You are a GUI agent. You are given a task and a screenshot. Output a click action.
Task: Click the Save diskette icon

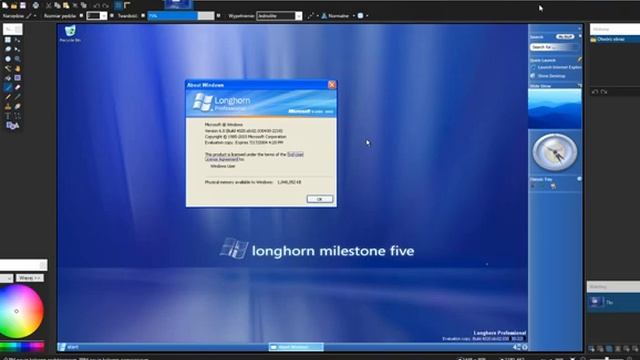[23, 5]
